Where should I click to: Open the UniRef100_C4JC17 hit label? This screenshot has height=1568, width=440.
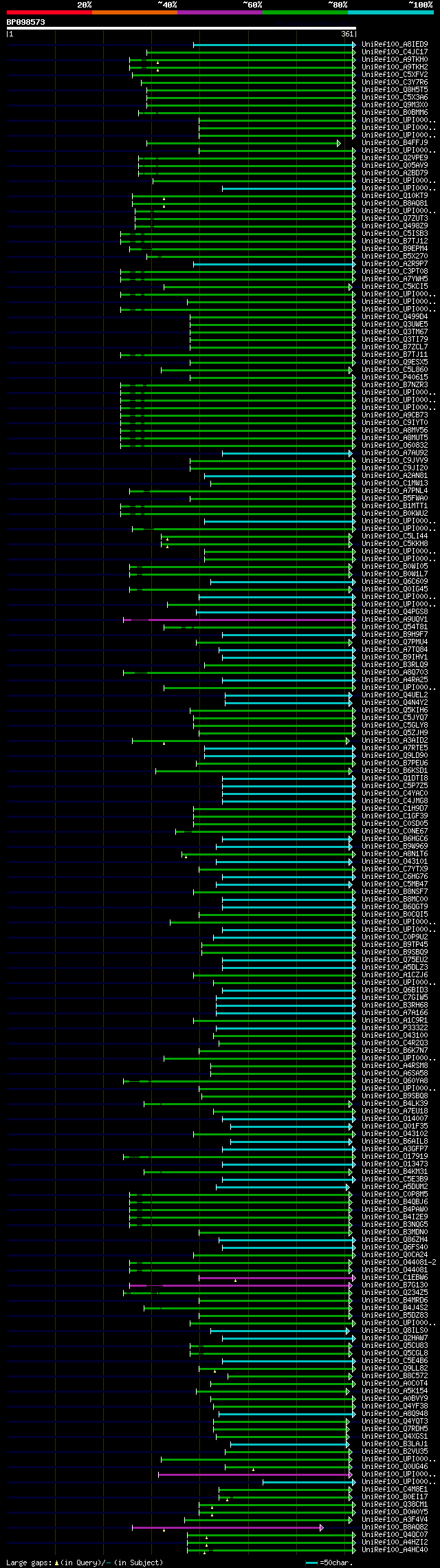coord(395,52)
